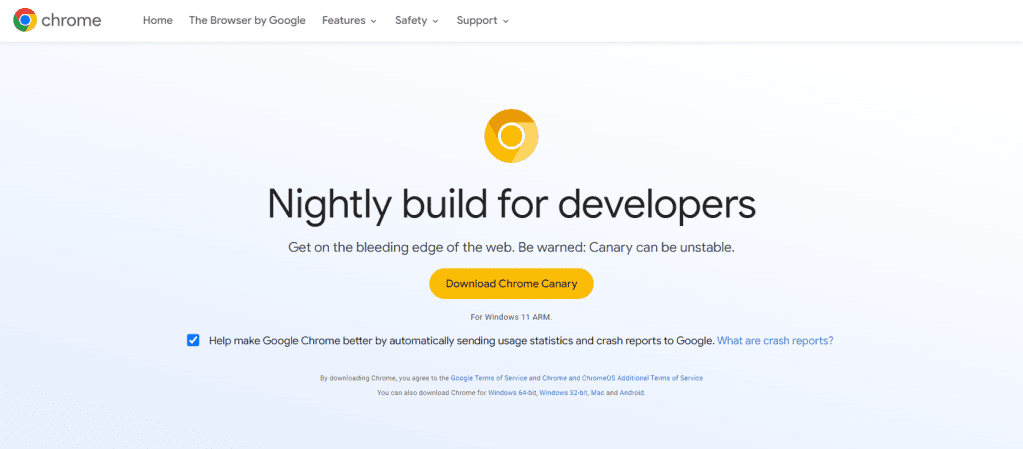Expand the Support navigation menu
This screenshot has width=1023, height=449.
coord(482,20)
